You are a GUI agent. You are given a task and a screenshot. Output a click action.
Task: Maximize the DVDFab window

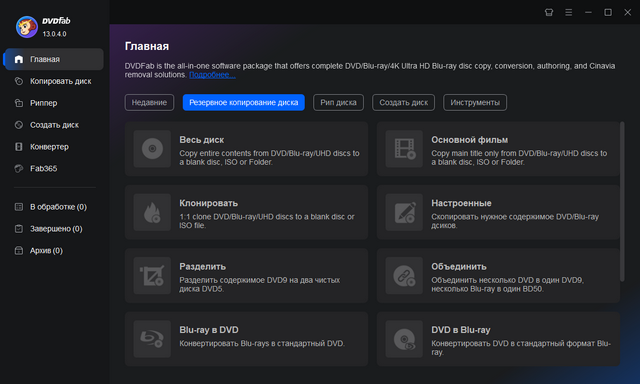(x=608, y=13)
